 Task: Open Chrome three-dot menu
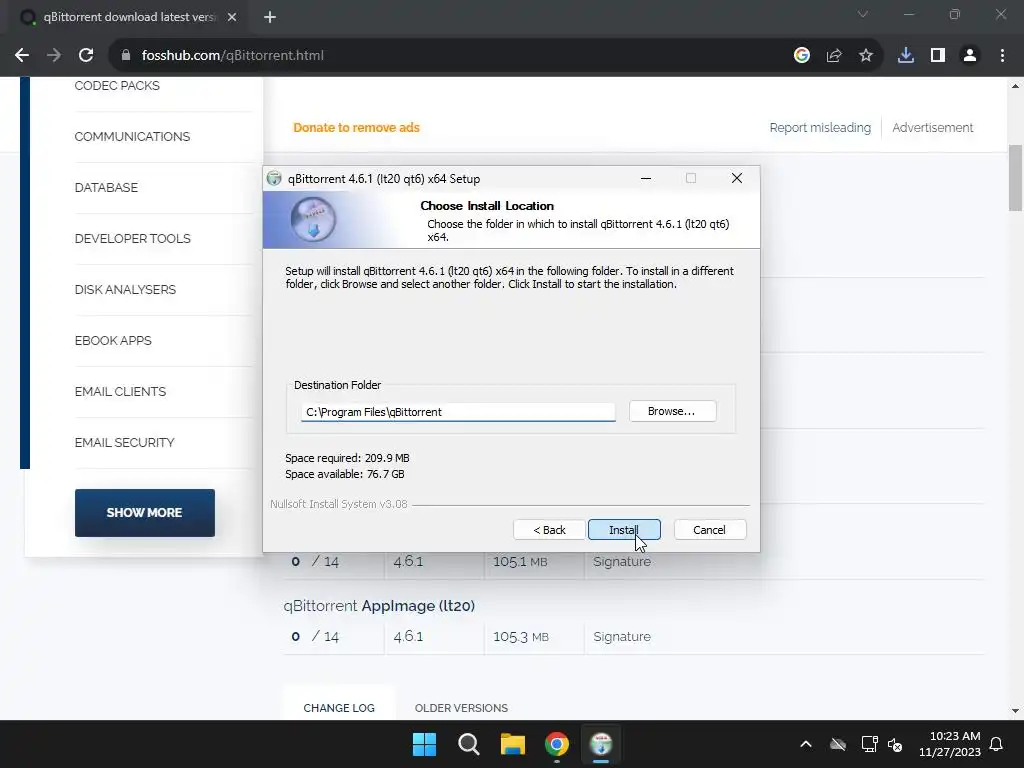[1002, 56]
